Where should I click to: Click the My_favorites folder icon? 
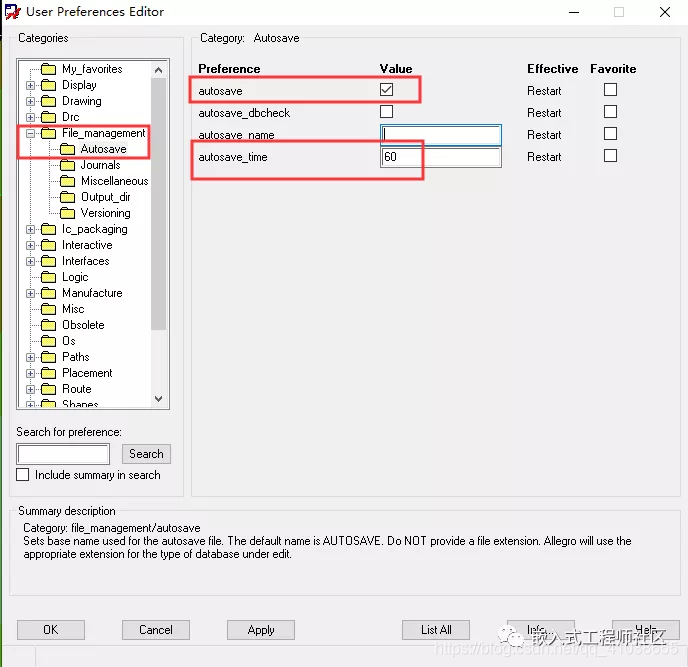(x=48, y=69)
